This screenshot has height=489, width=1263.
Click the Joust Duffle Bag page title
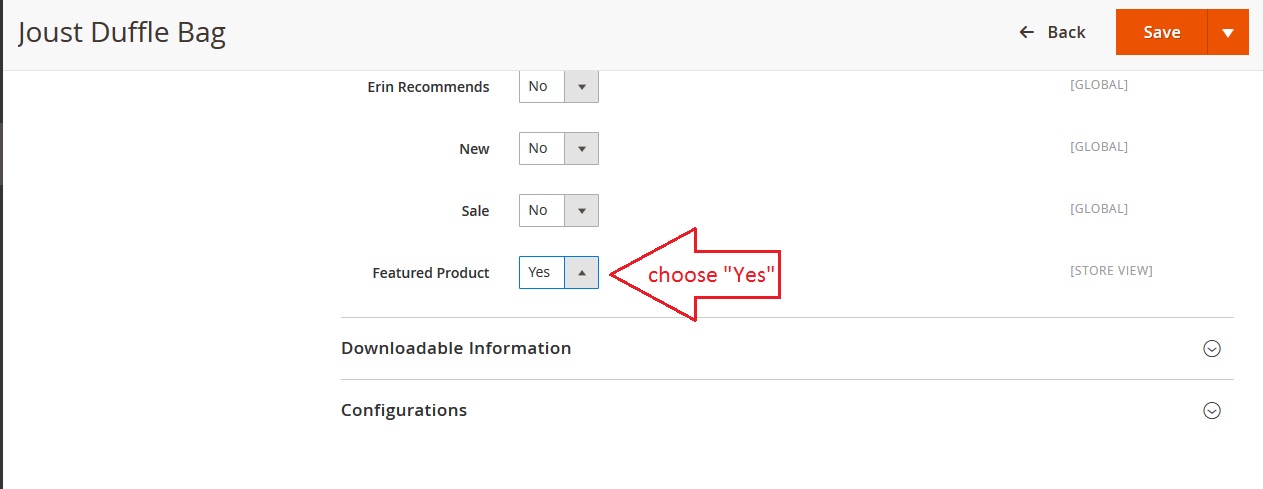122,34
